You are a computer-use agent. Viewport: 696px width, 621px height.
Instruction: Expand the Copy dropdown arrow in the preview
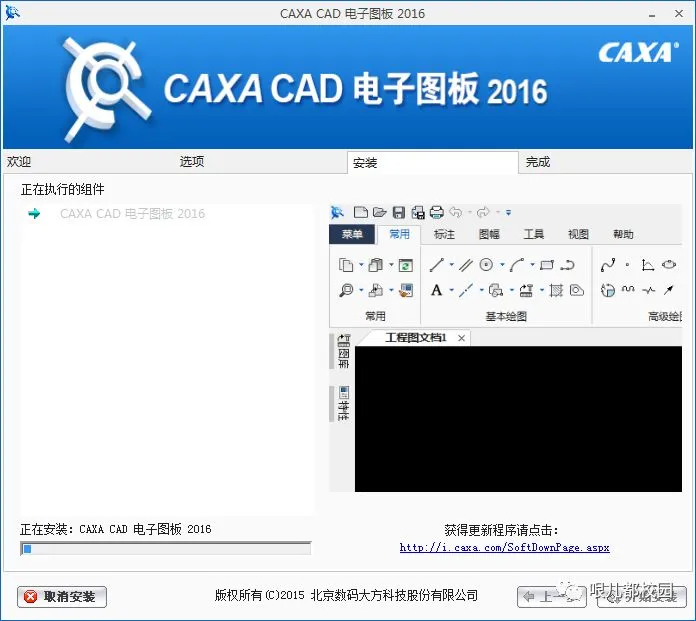click(x=361, y=265)
